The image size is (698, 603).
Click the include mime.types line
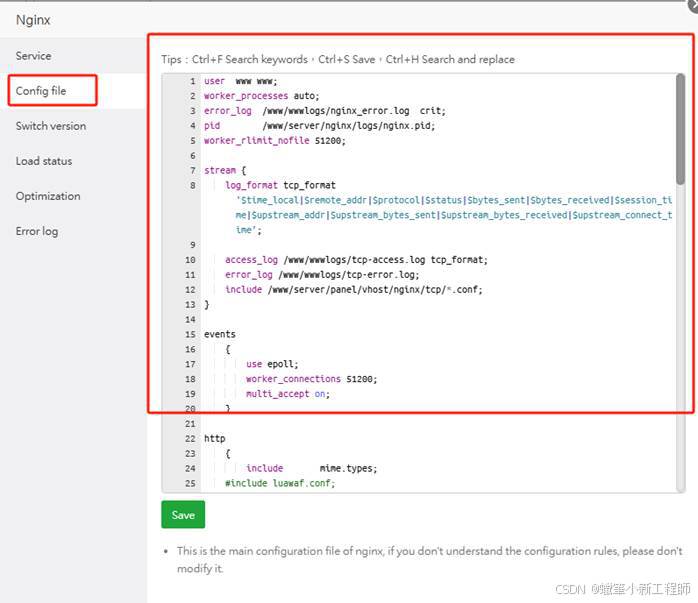pos(311,468)
